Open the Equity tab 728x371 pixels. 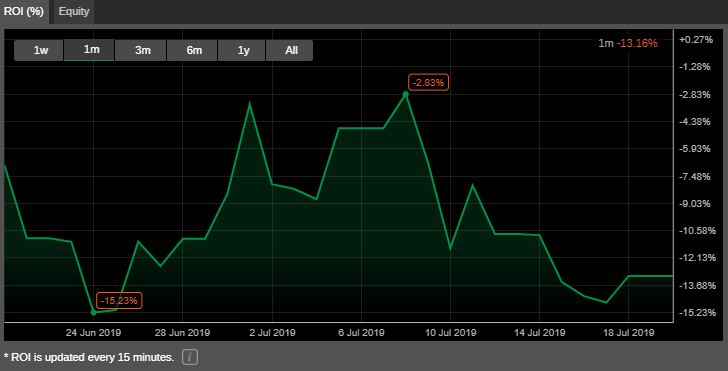pos(74,12)
